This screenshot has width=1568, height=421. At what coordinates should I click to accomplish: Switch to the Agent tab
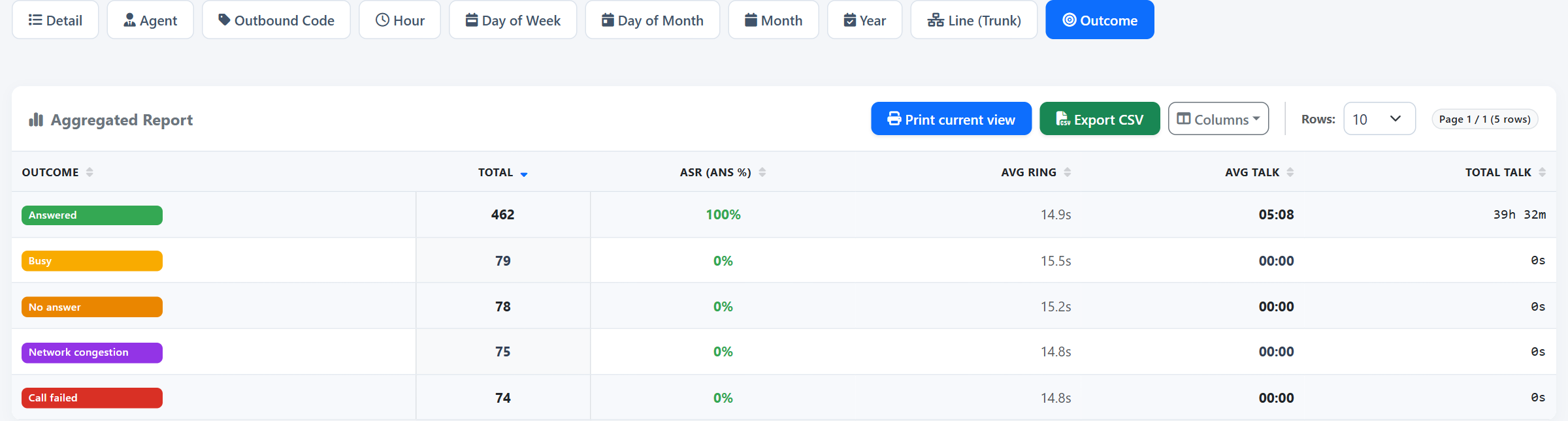tap(150, 20)
